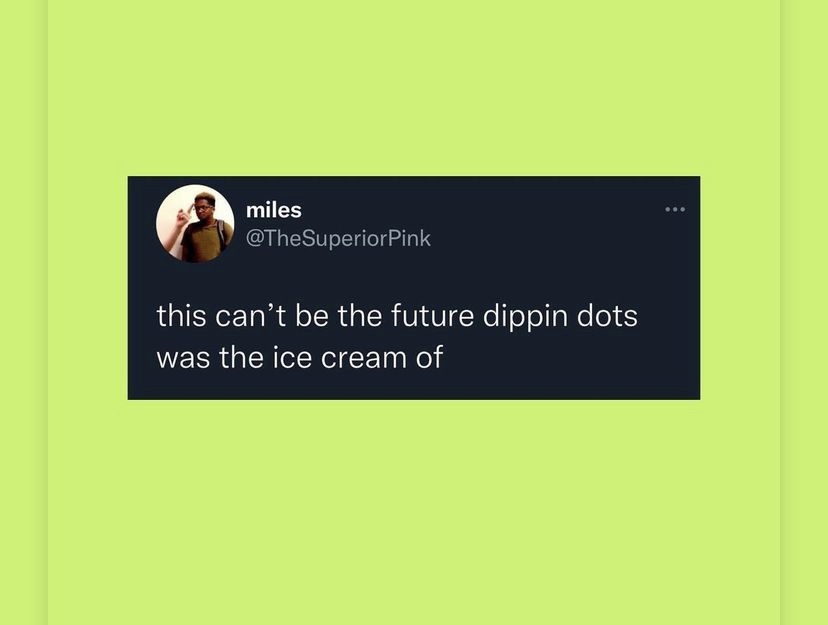Click the word "this" starting the tweet
Screen dimensions: 828x625
tap(181, 316)
